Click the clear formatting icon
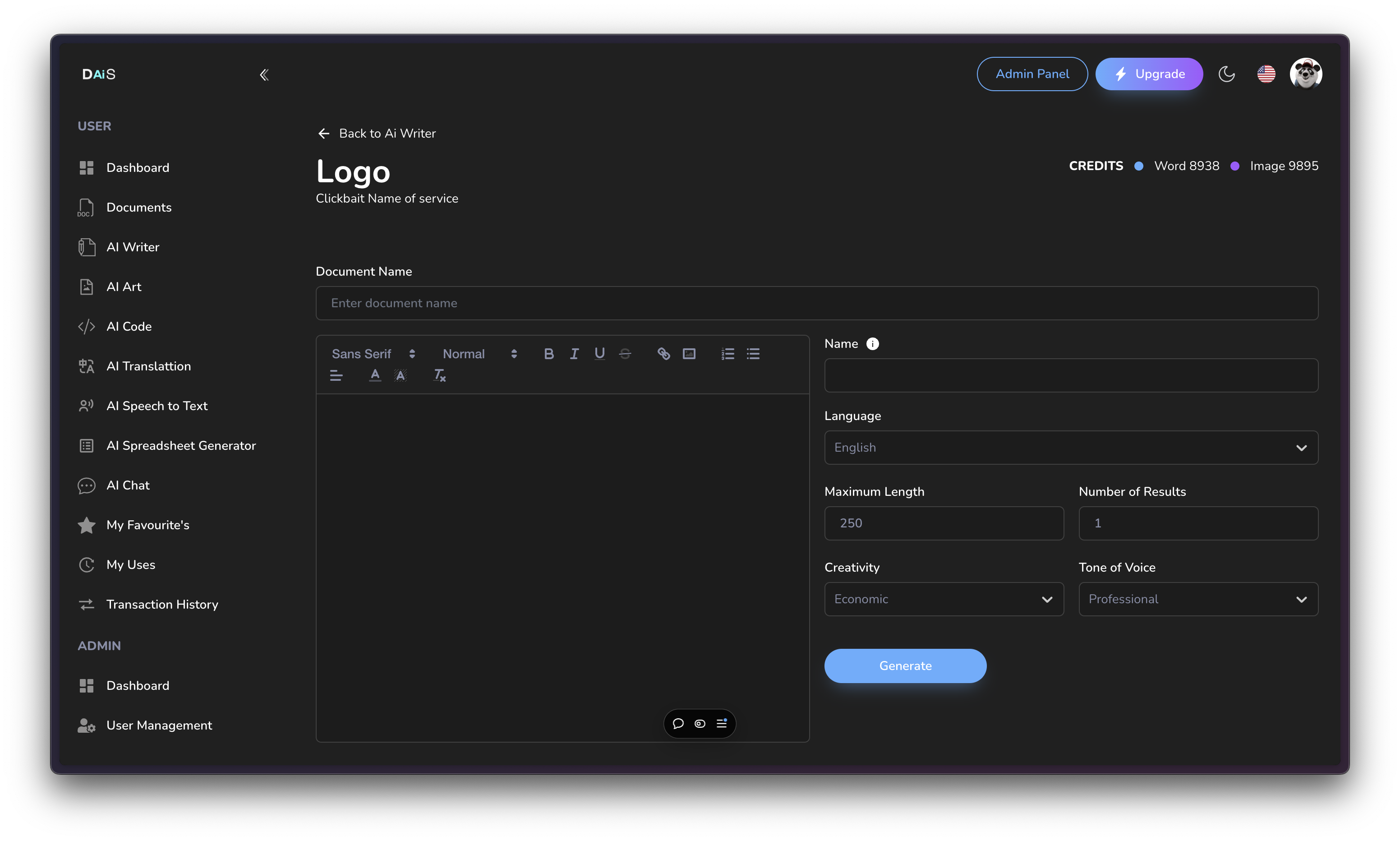 point(439,375)
